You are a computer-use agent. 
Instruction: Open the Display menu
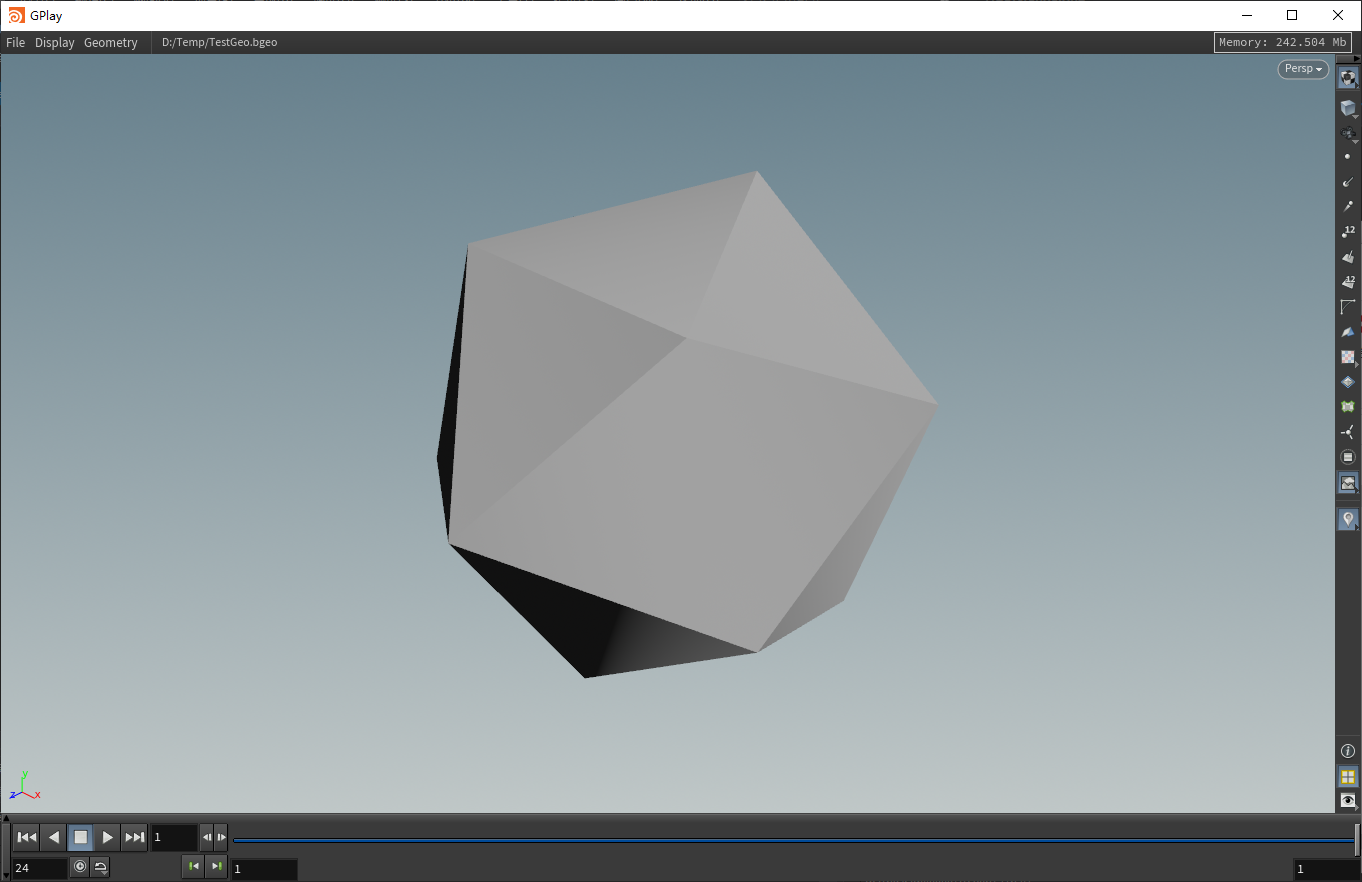(55, 42)
